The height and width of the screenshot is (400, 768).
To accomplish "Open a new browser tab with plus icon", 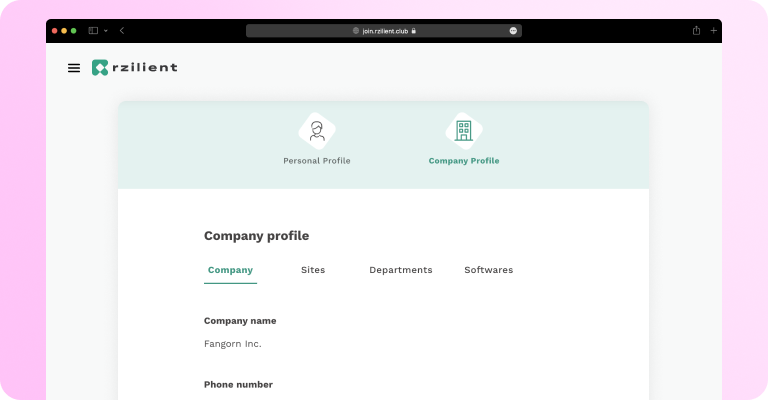I will pos(714,30).
